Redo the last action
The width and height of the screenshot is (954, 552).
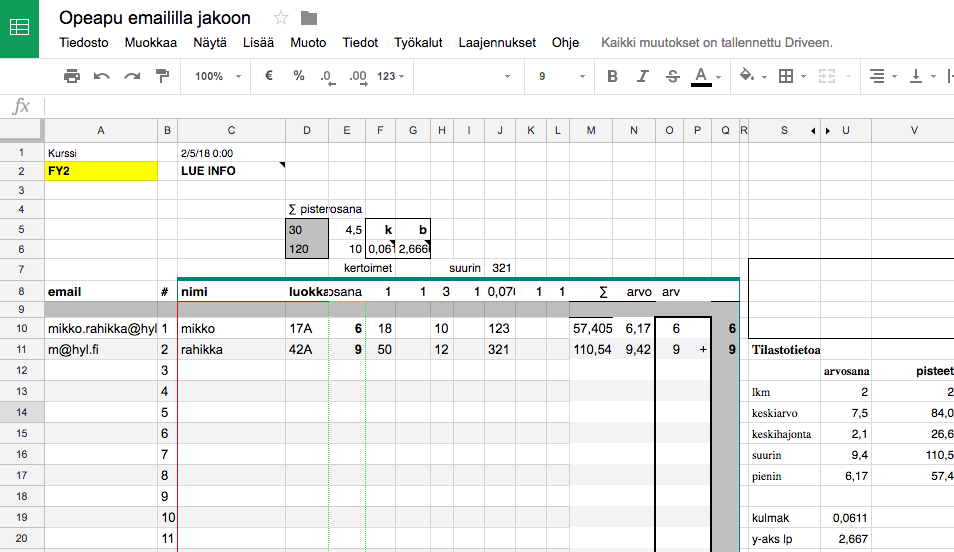(x=132, y=76)
